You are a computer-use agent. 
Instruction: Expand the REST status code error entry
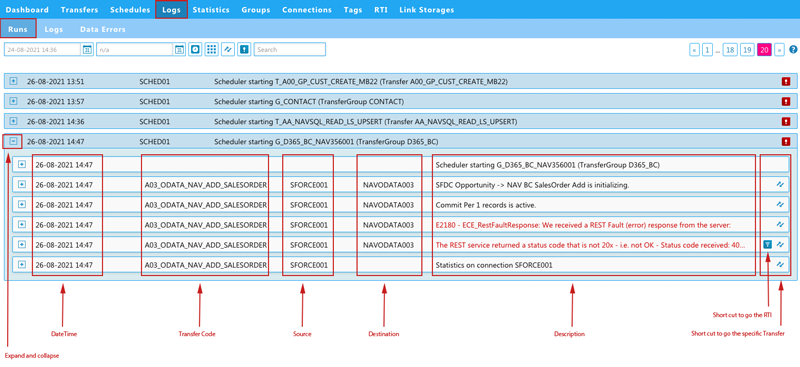coord(21,244)
